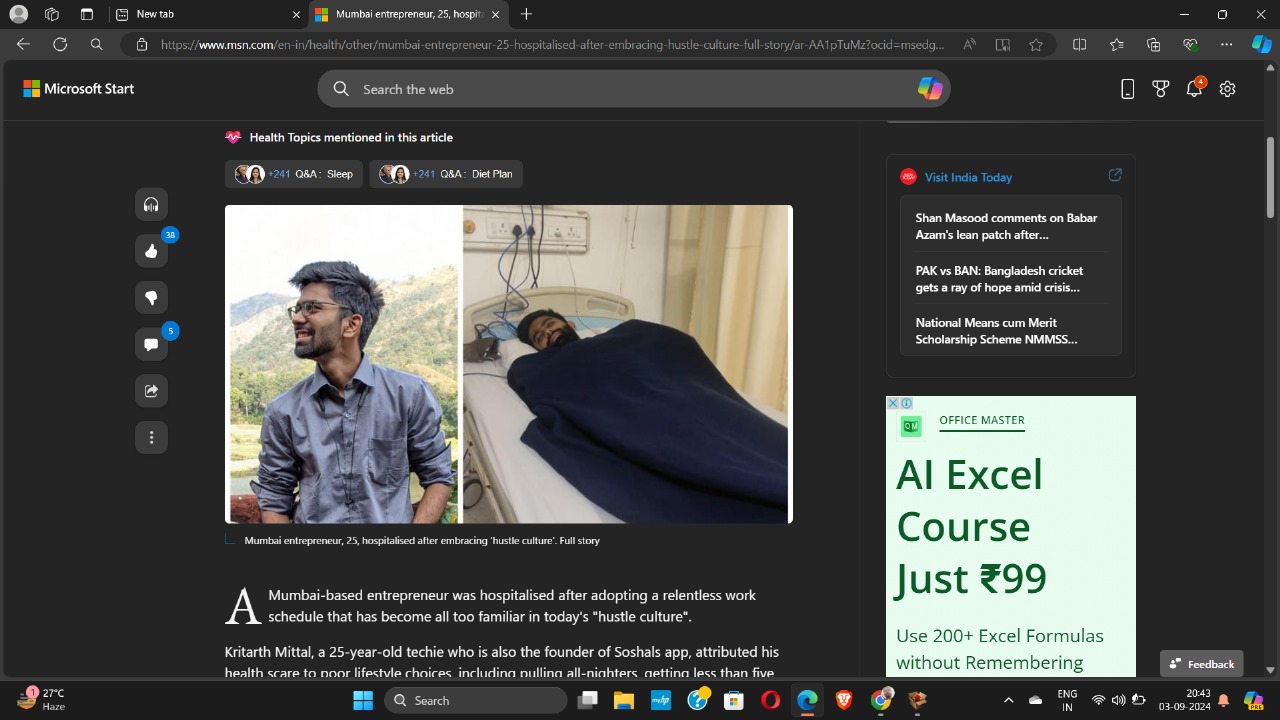Open the Q&A Sleep health topic
Screen dimensions: 1280x720
coord(294,174)
